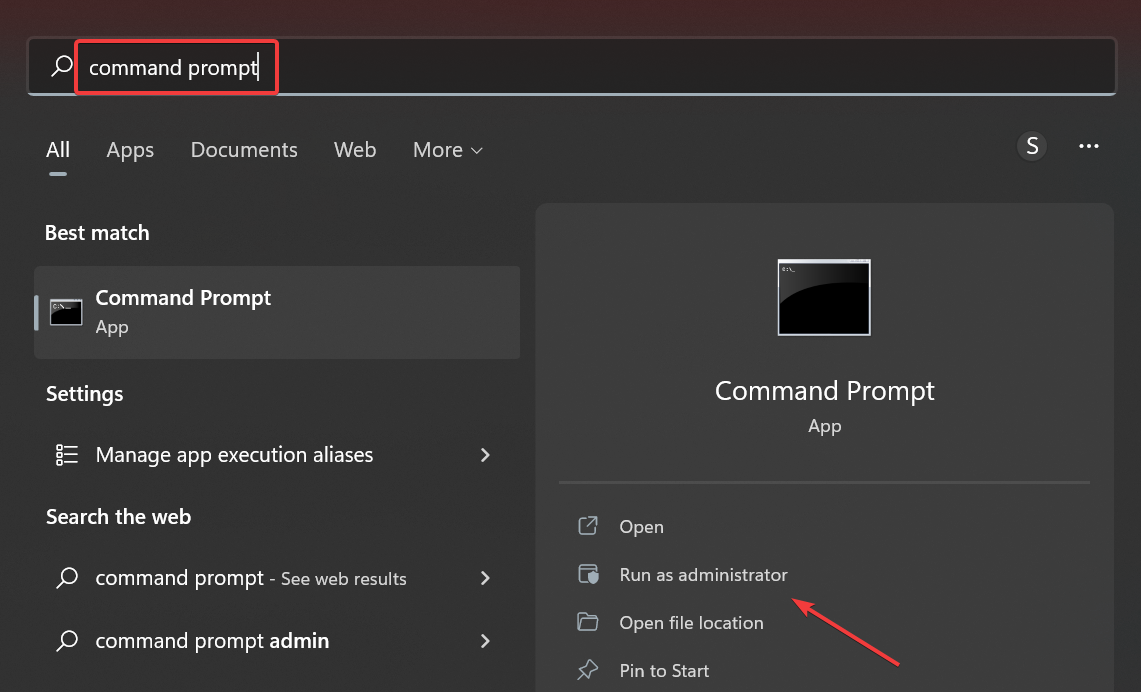Click the search magnifier icon in search box
This screenshot has width=1141, height=692.
(x=62, y=67)
